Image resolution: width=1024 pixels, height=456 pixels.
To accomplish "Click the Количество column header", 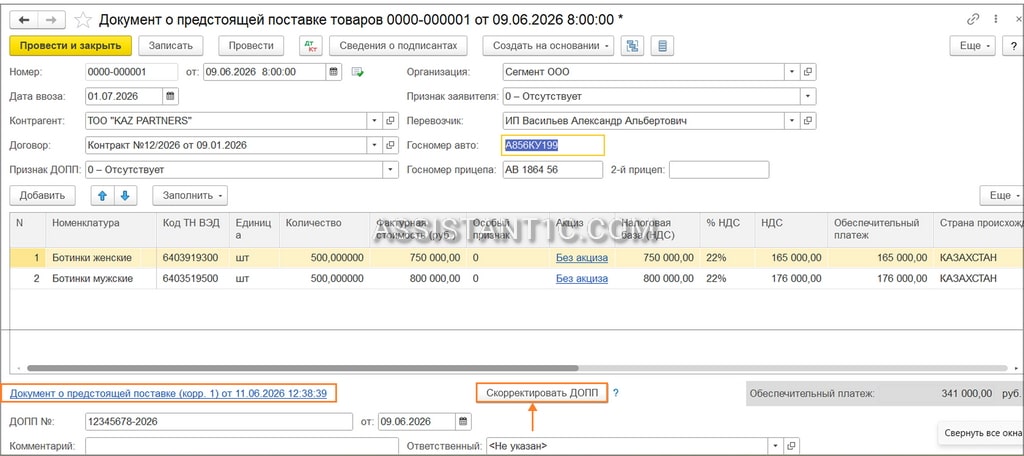I will click(325, 229).
